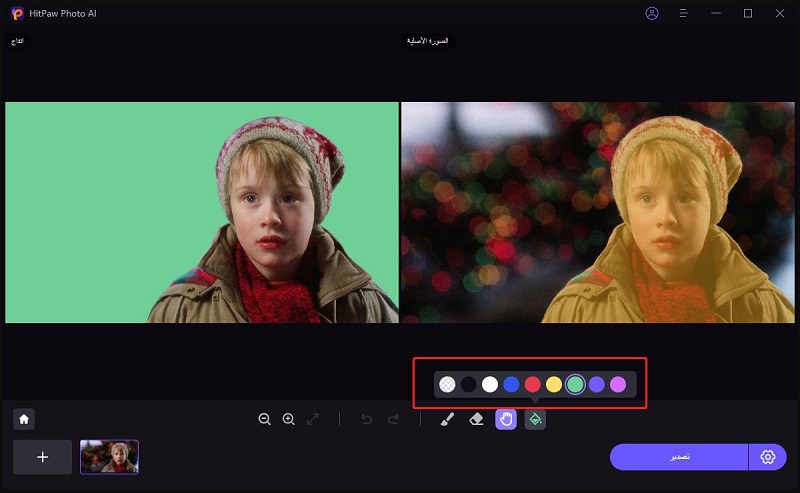Click the purple export button

[x=679, y=457]
